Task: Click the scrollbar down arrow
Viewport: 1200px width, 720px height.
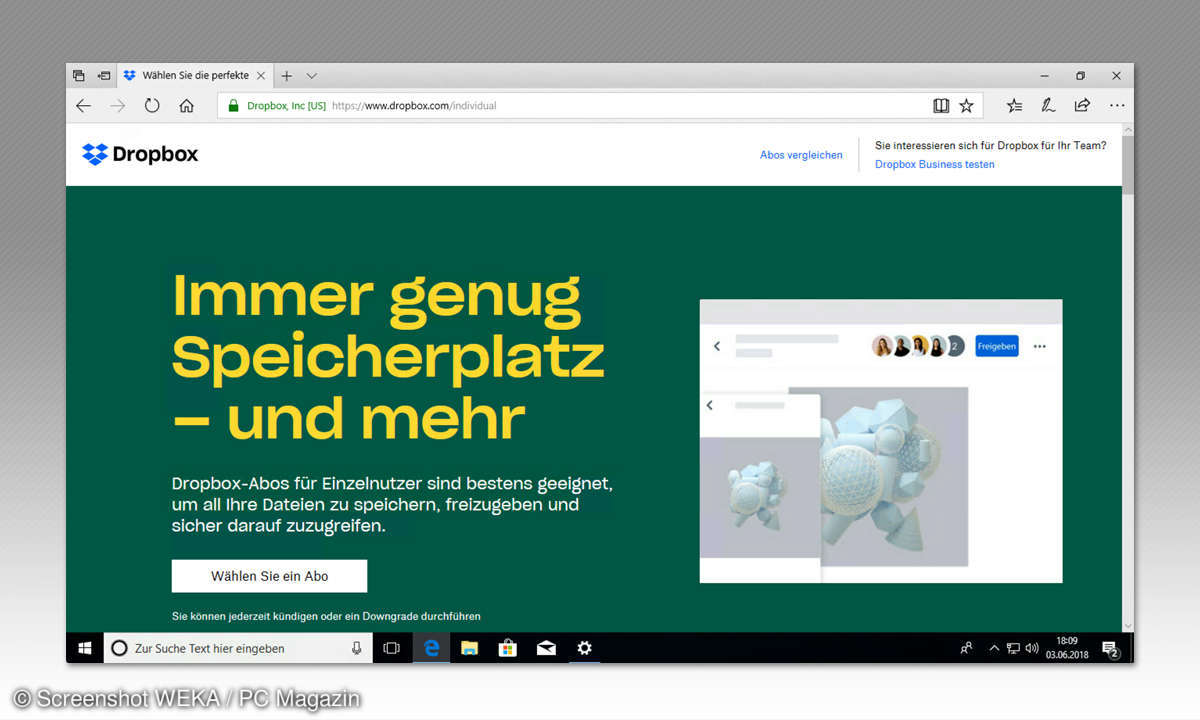Action: click(x=1128, y=624)
